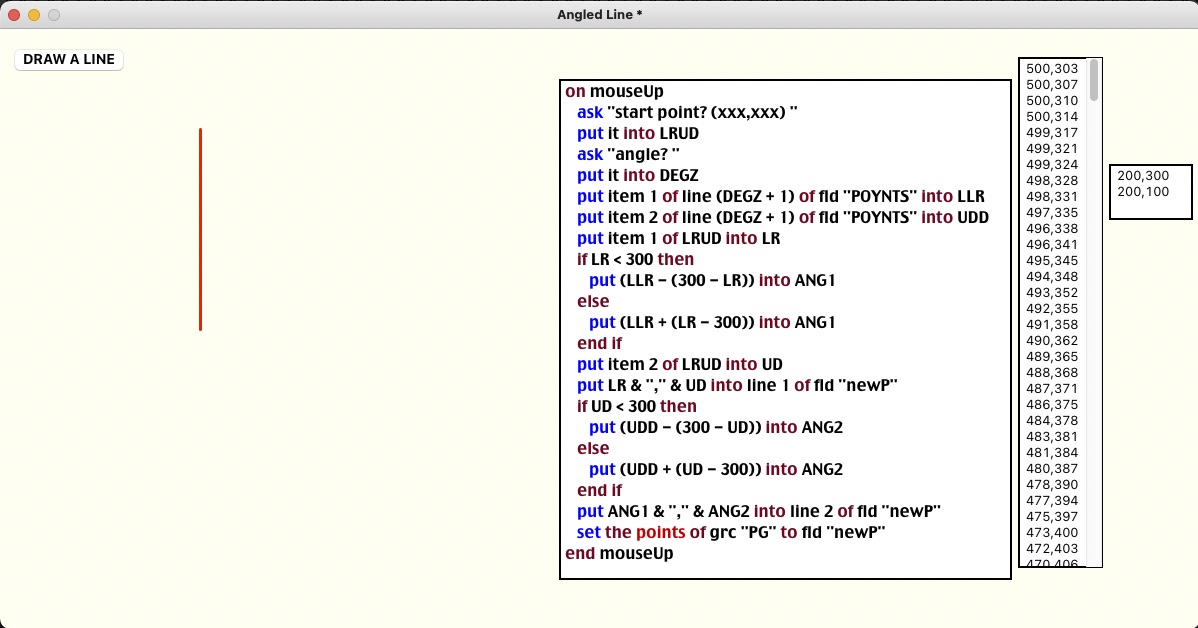The height and width of the screenshot is (628, 1198).
Task: Minimize the Angled Line window
Action: [34, 15]
